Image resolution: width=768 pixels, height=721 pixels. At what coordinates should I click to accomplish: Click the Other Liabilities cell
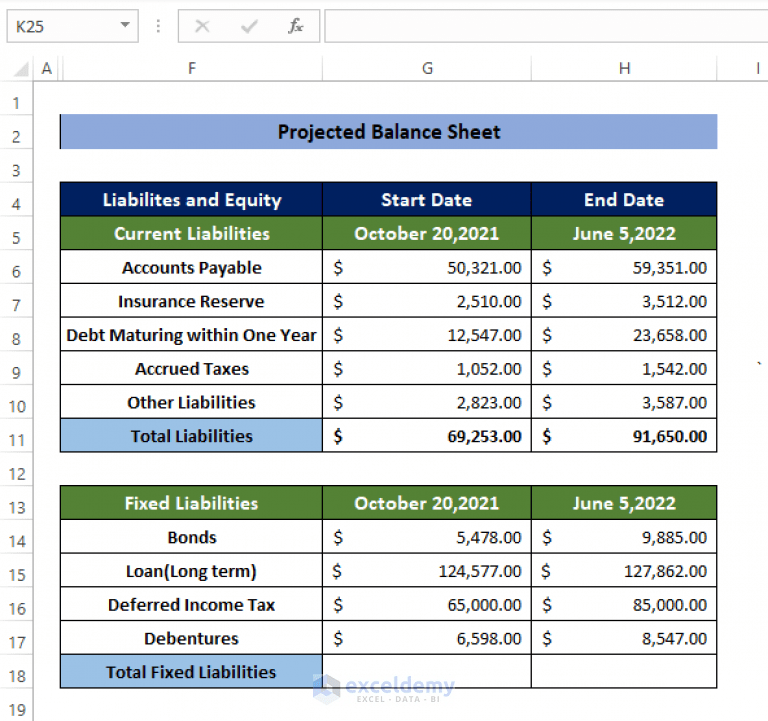[192, 402]
